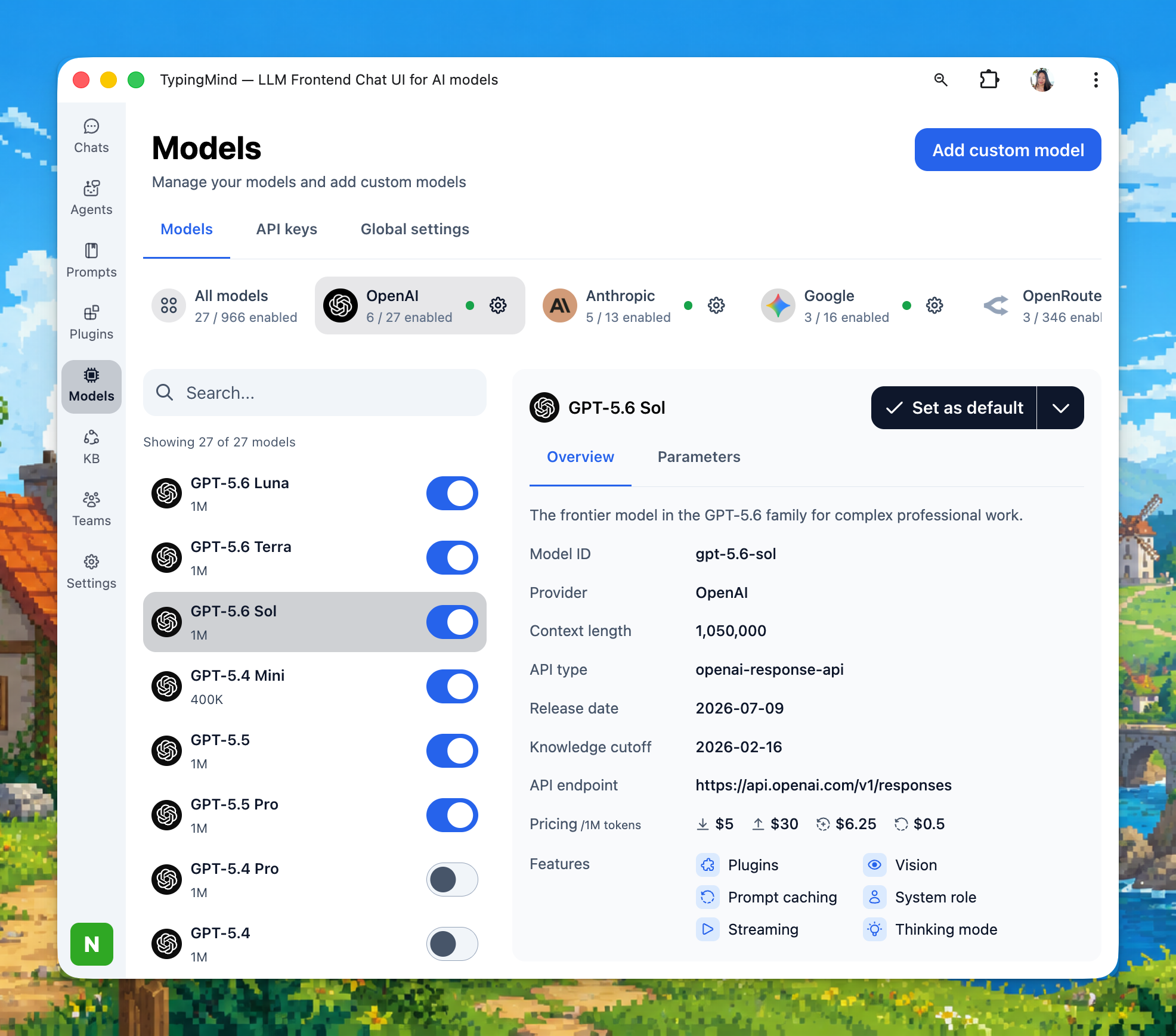
Task: Click the Anthropic provider logo
Action: pyautogui.click(x=559, y=306)
